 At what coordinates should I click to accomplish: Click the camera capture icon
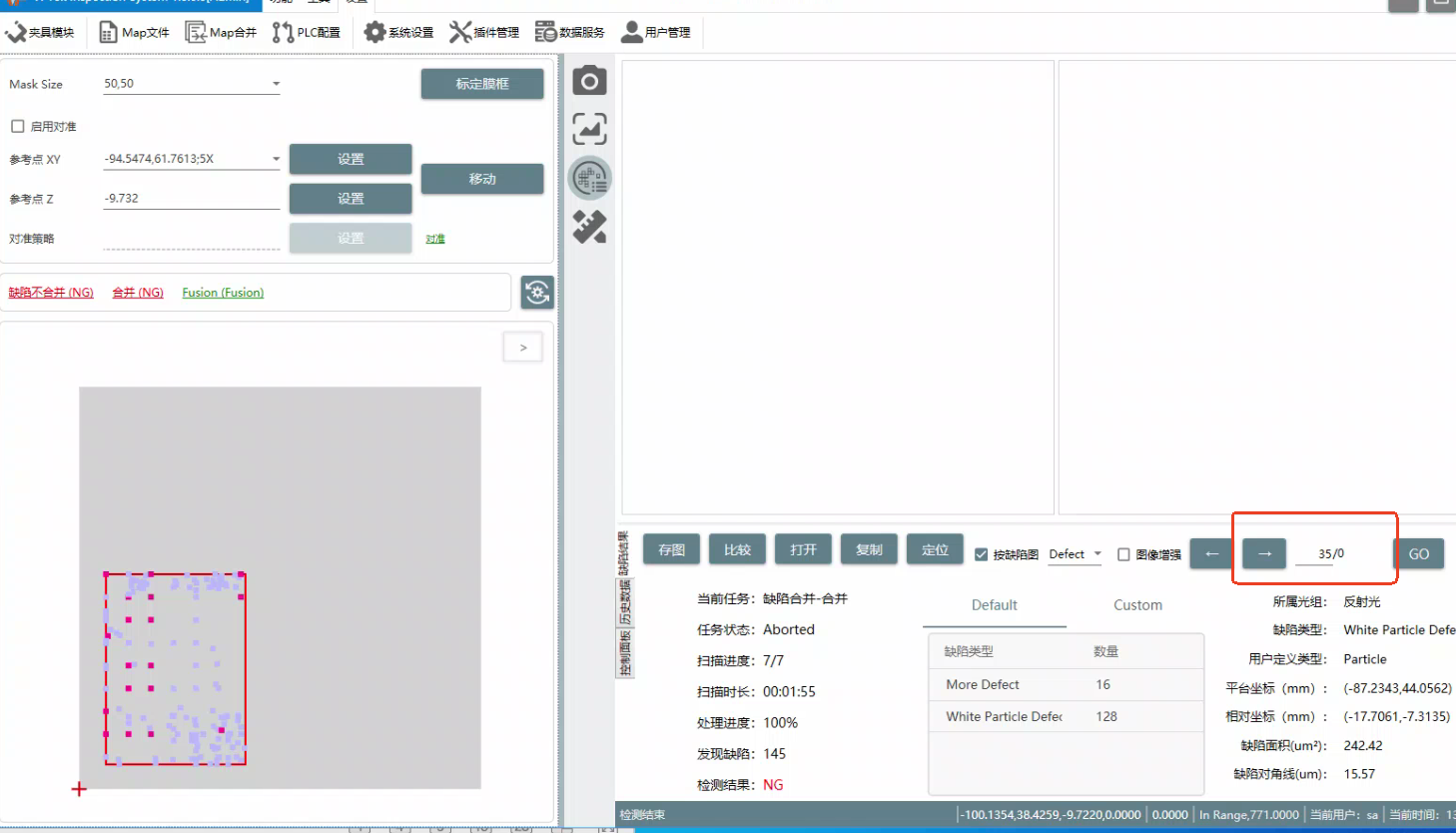pos(589,81)
